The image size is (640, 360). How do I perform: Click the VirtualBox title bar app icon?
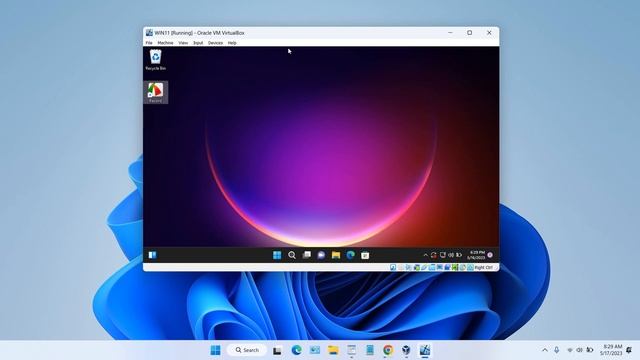149,33
